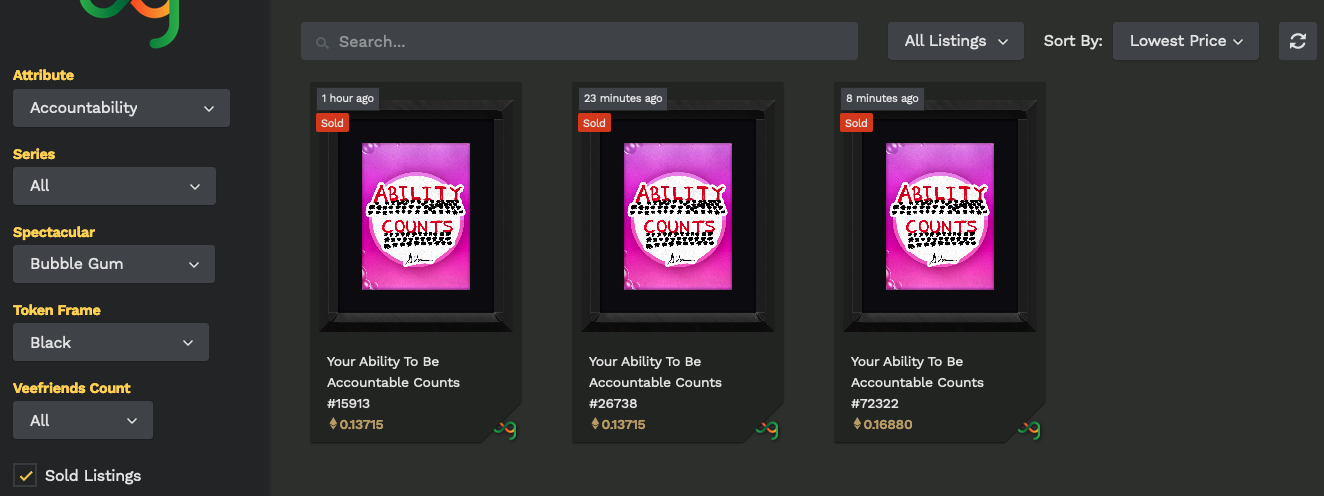The height and width of the screenshot is (496, 1324).
Task: Click the '23 minutes ago' timestamp label
Action: pos(623,98)
